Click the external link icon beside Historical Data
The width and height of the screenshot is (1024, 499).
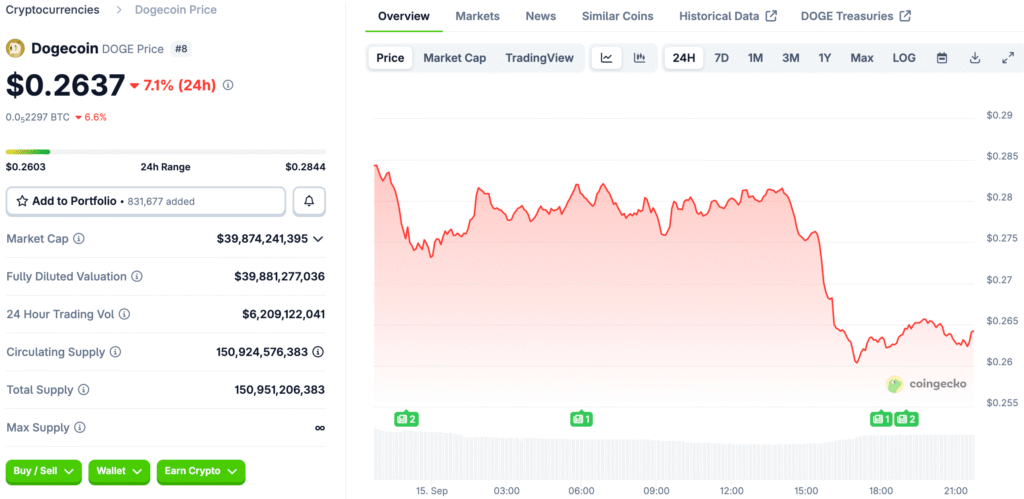pyautogui.click(x=771, y=16)
